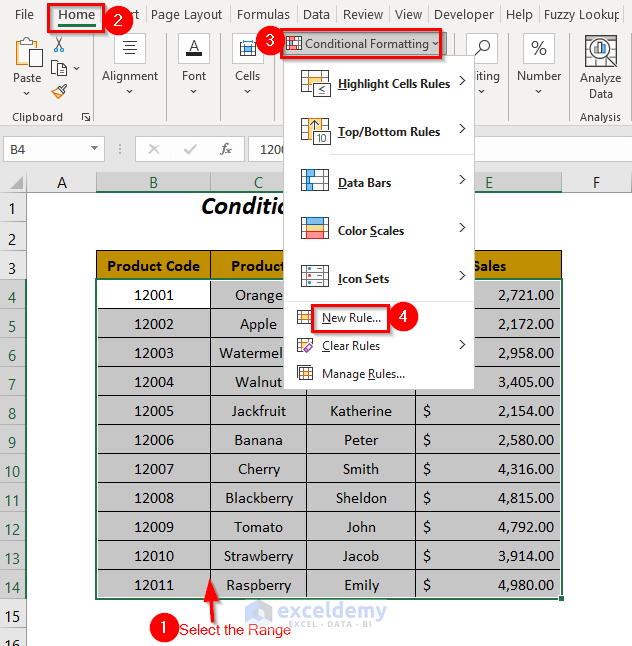Select Manage Rules... menu entry
The width and height of the screenshot is (632, 646).
363,374
